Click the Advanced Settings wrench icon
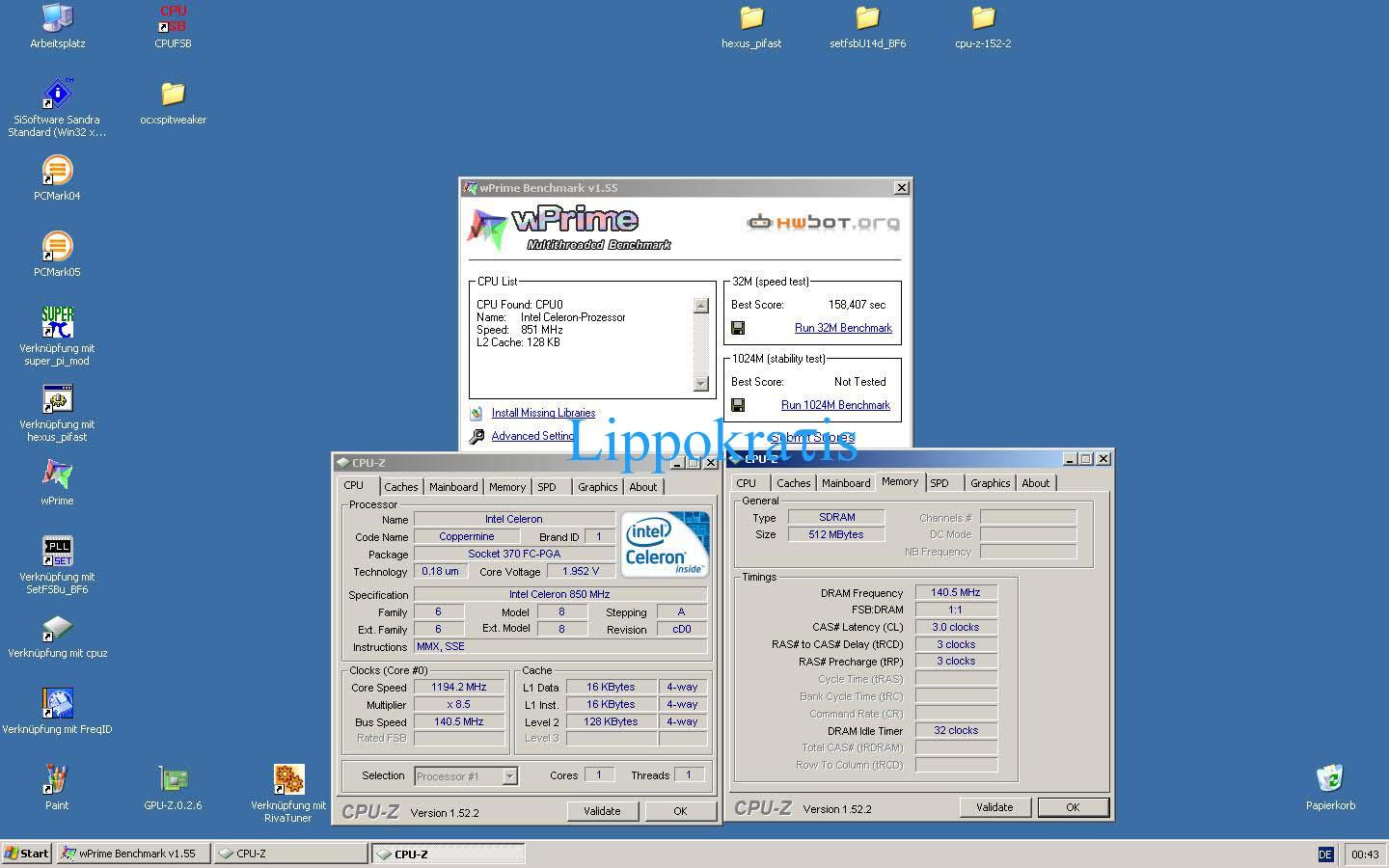1389x868 pixels. tap(477, 437)
